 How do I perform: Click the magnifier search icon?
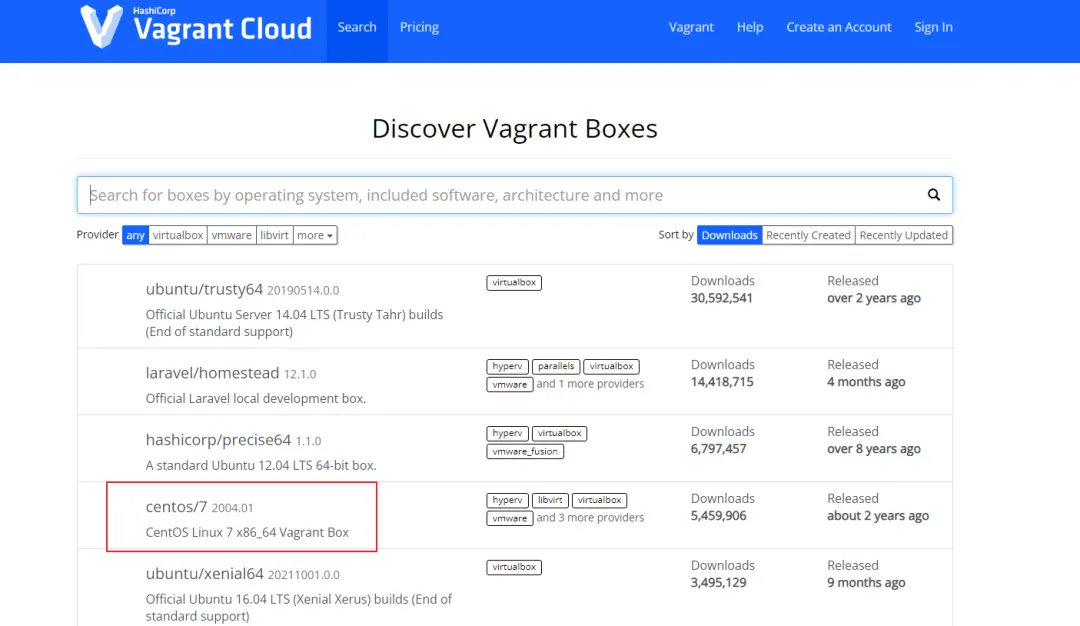point(933,195)
